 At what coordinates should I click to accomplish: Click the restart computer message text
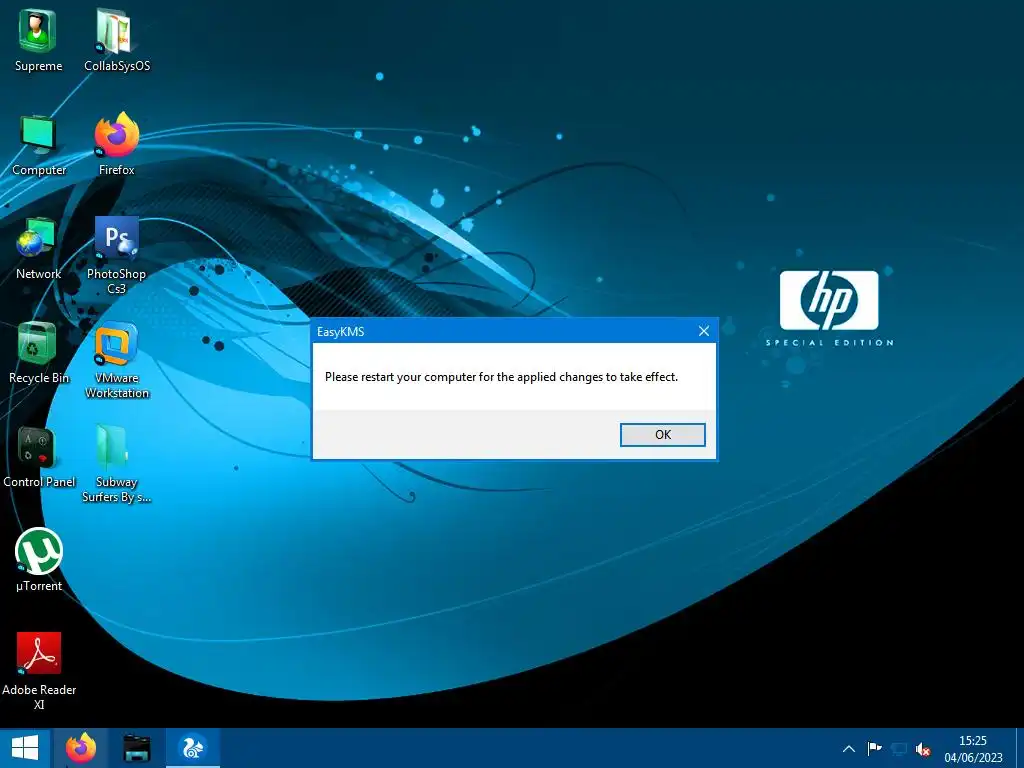tap(501, 377)
